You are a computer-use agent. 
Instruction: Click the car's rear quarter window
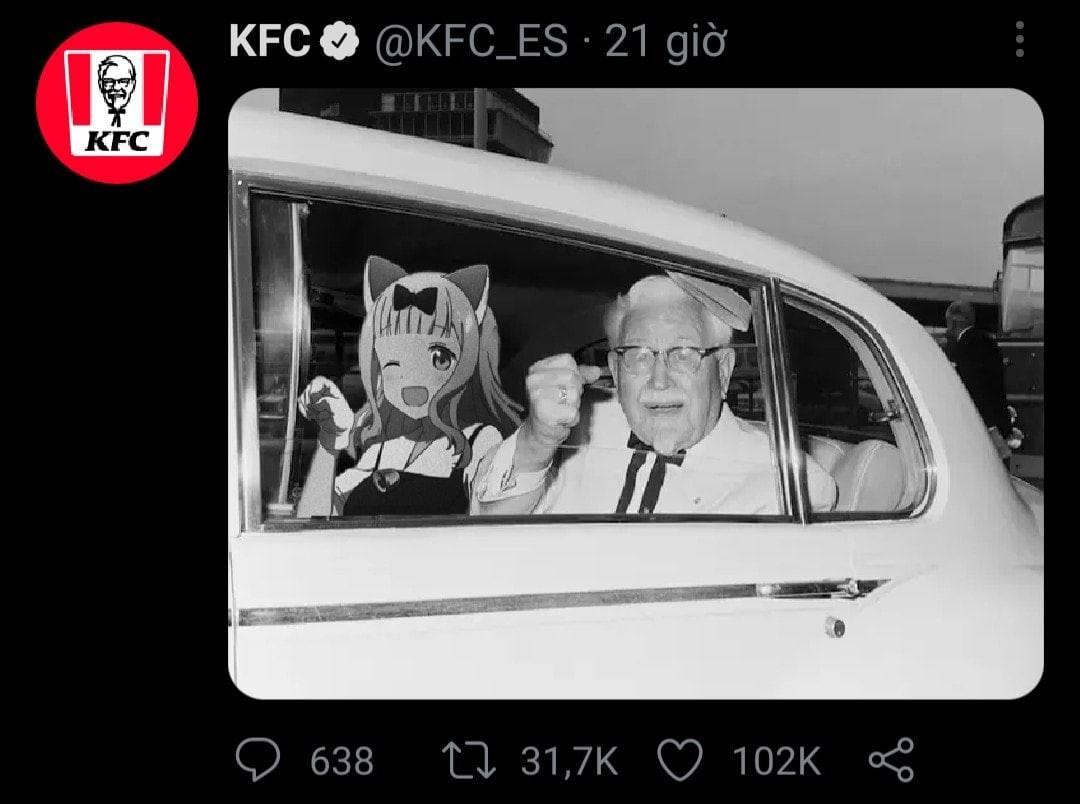click(x=854, y=406)
